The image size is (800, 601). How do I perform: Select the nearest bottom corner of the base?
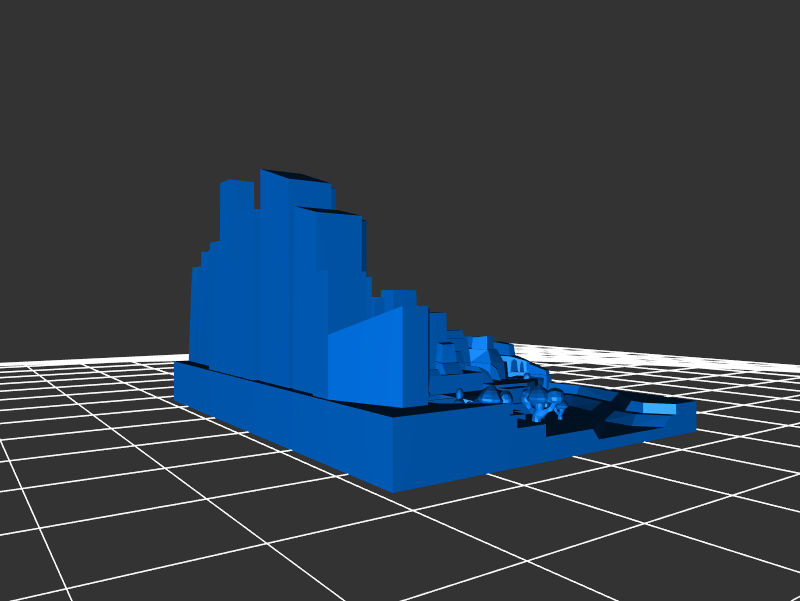click(x=397, y=487)
